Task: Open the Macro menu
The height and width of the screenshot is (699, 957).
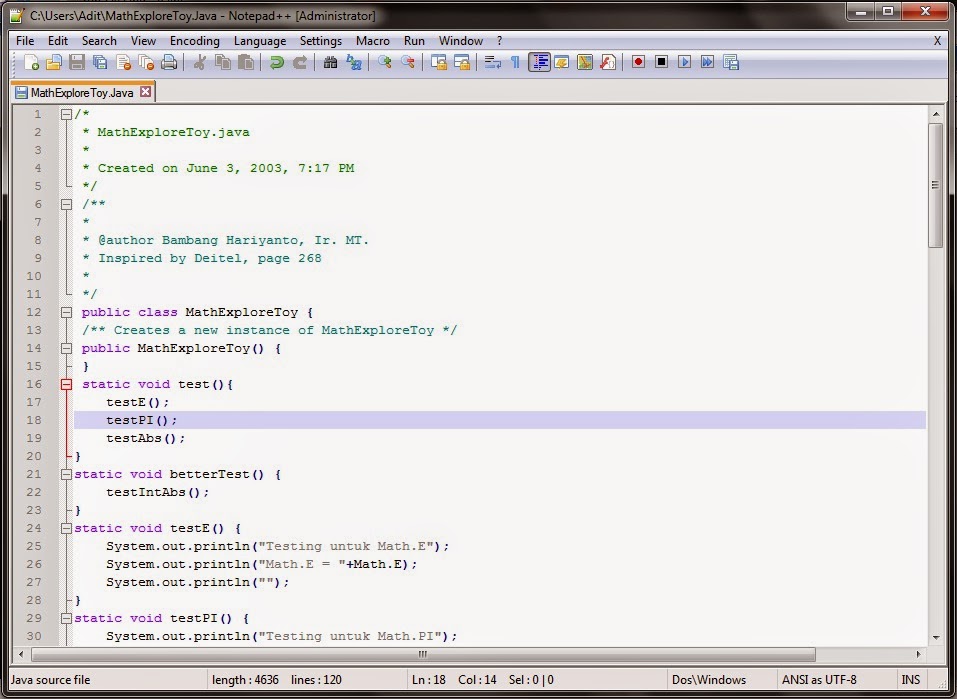Action: 373,41
